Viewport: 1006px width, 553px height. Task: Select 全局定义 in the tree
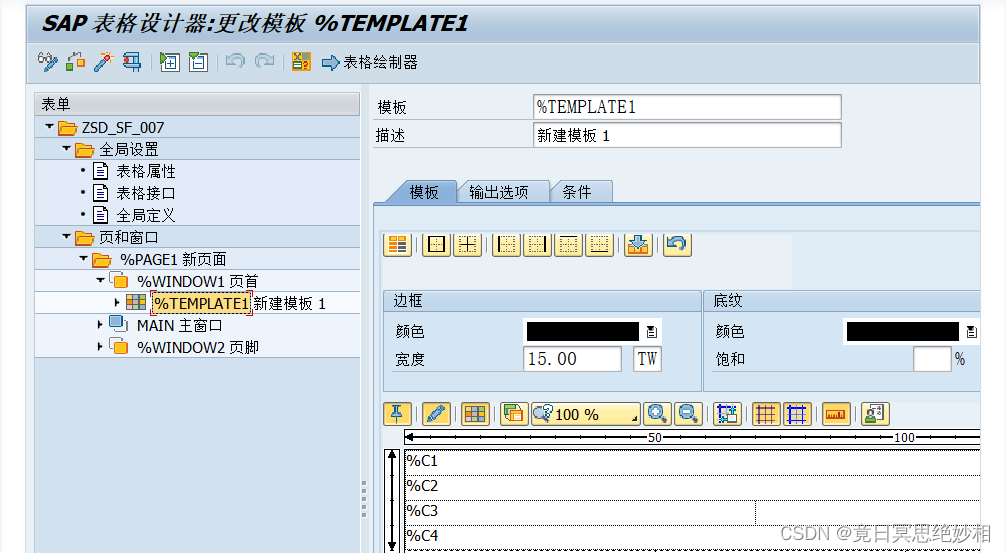click(146, 215)
